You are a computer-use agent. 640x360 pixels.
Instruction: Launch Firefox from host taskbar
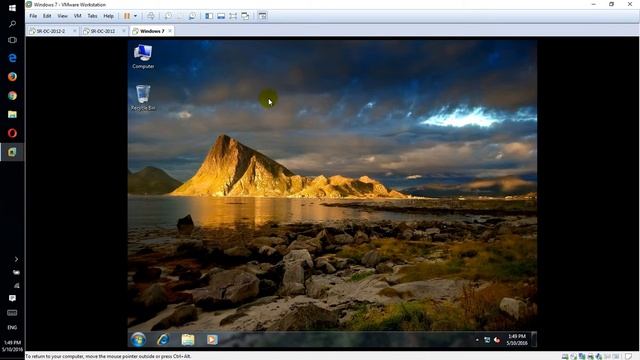(x=12, y=77)
